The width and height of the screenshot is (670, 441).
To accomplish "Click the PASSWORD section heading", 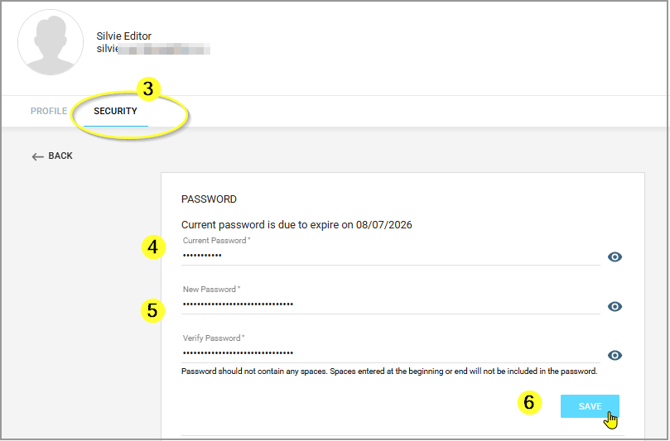I will pos(208,199).
